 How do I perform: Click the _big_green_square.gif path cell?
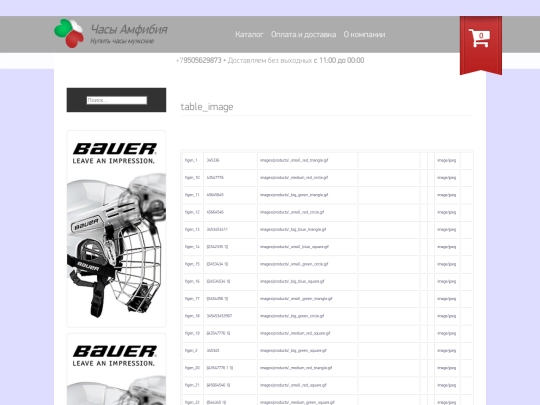click(x=307, y=351)
